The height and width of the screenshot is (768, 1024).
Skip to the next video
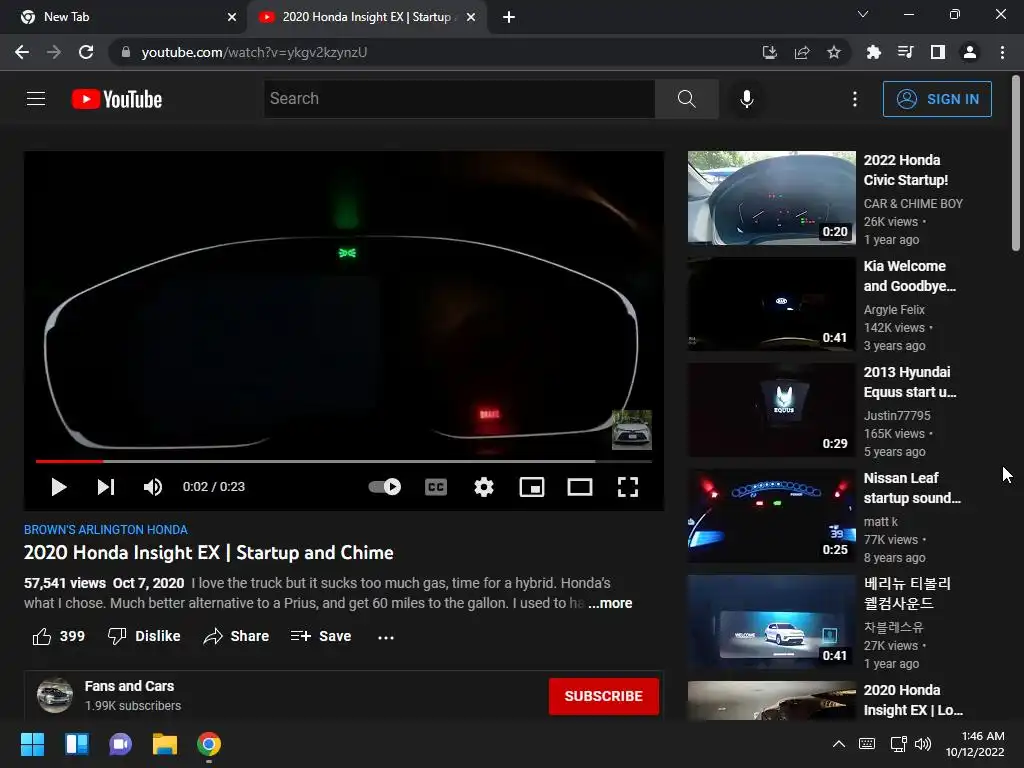106,487
